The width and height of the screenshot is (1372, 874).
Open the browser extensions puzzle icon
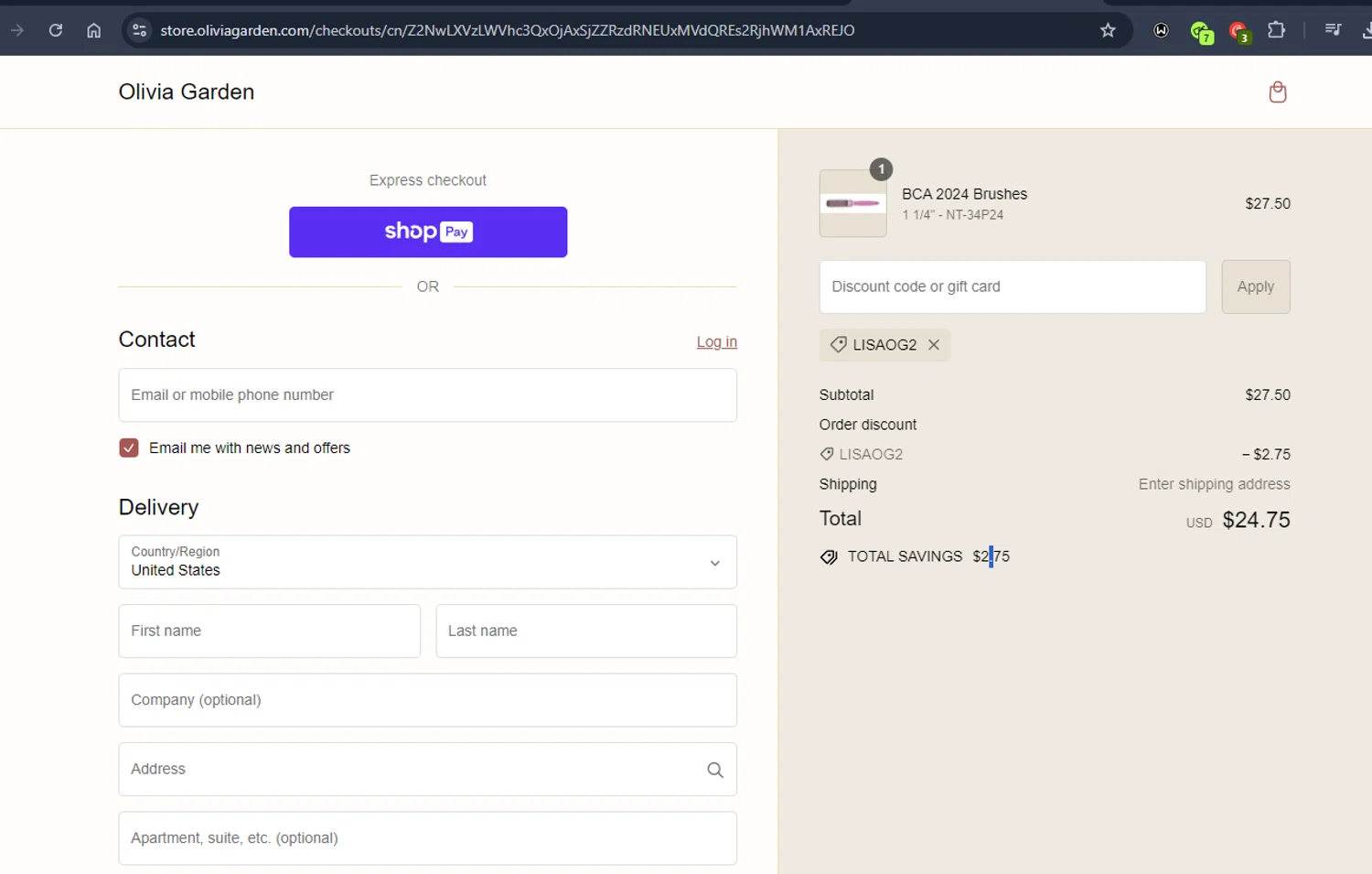(1276, 30)
